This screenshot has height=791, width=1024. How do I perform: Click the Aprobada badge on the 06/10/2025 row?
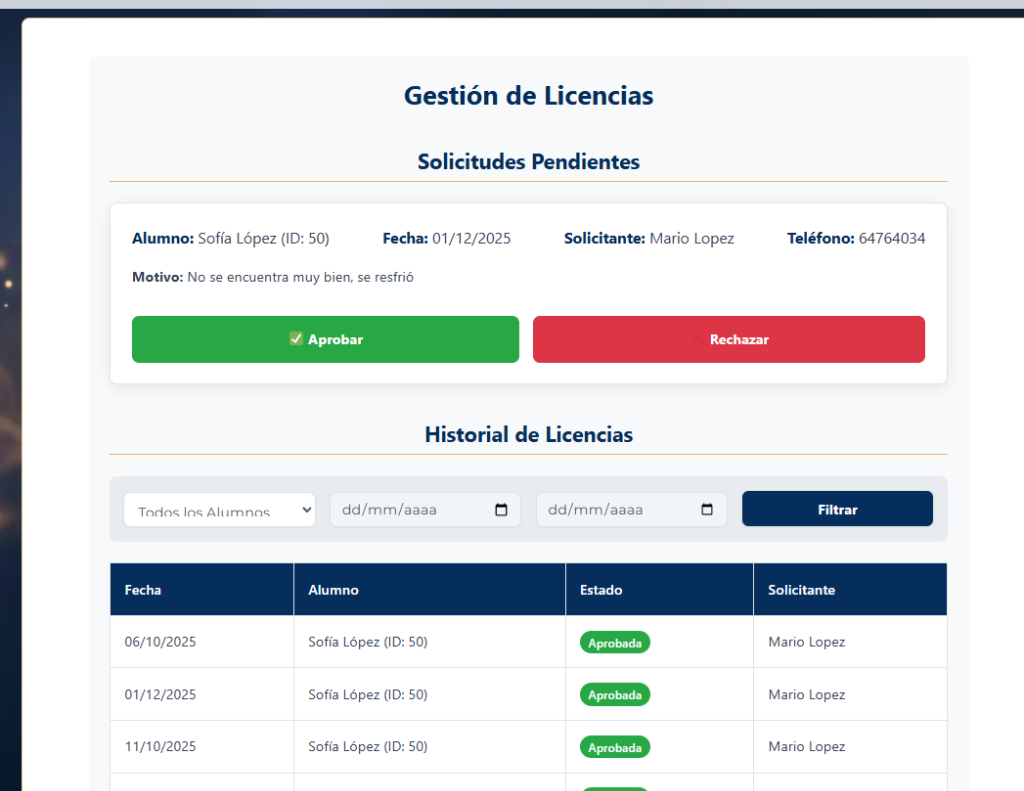[x=614, y=642]
